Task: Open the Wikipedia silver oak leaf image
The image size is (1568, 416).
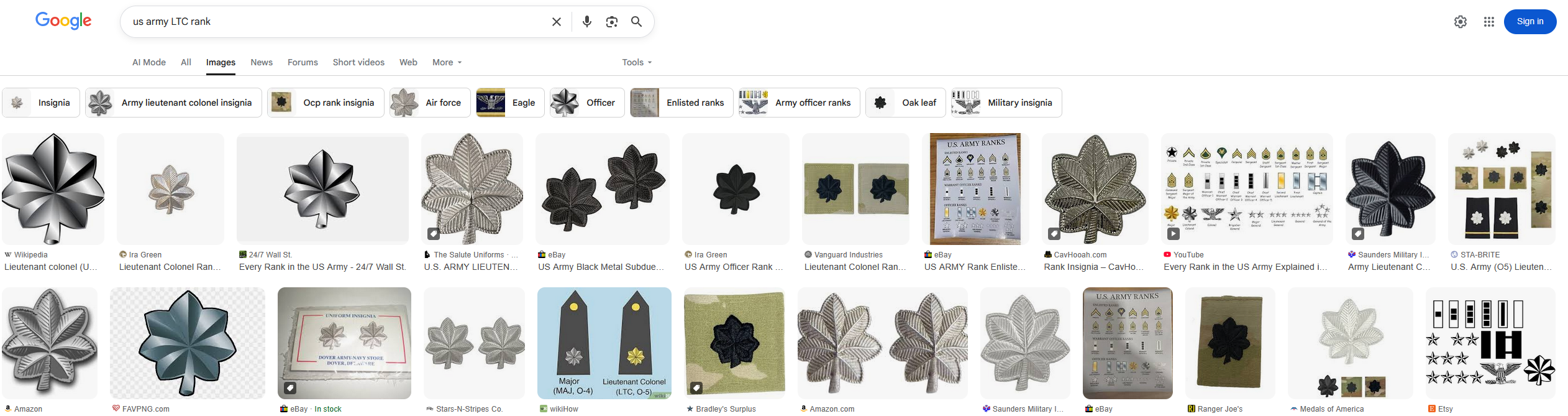Action: (x=53, y=188)
